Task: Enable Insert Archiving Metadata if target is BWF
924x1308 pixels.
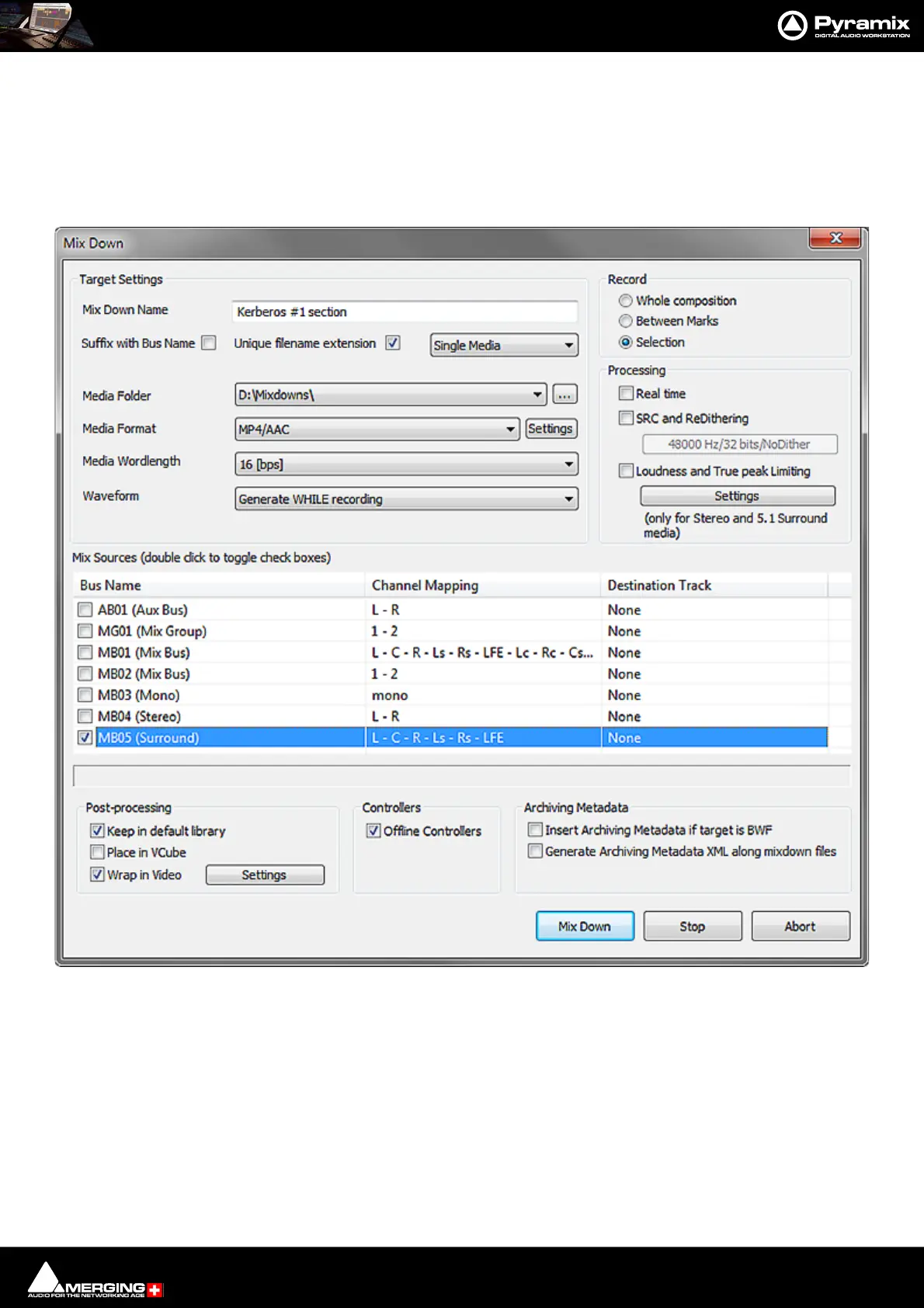Action: [x=535, y=830]
